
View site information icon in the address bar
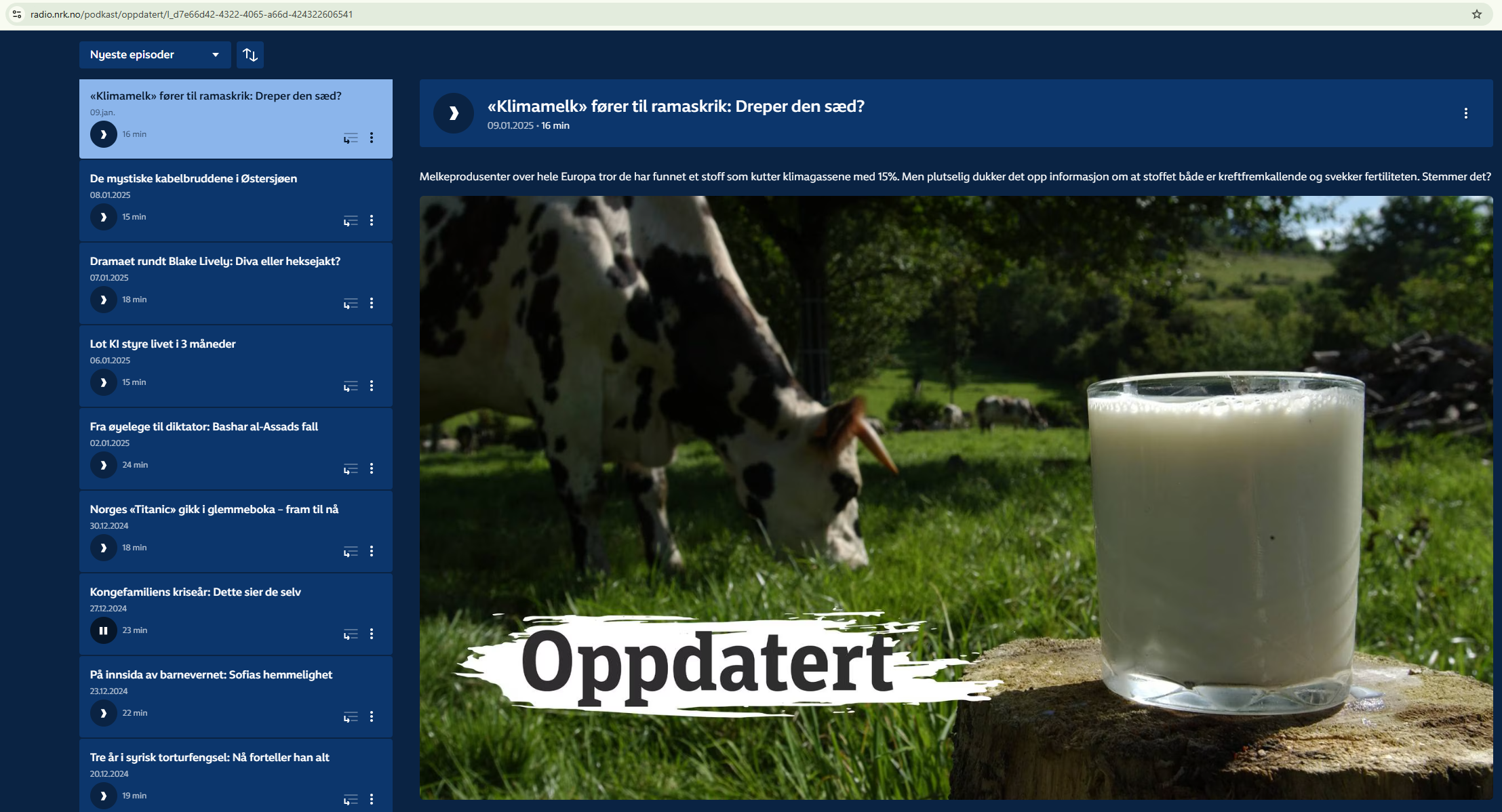pos(17,14)
